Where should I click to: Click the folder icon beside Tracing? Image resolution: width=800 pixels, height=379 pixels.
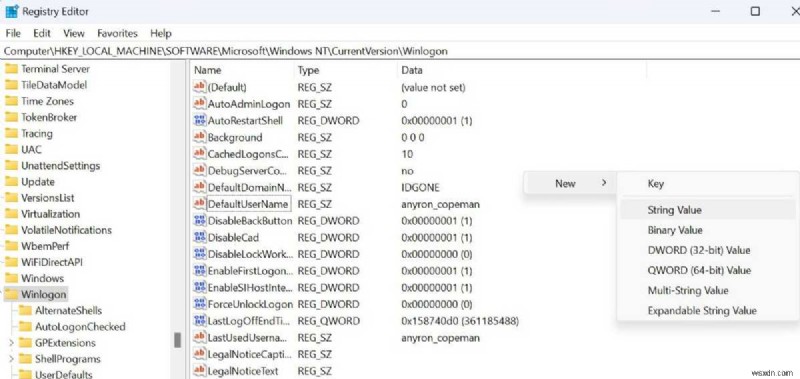(11, 133)
